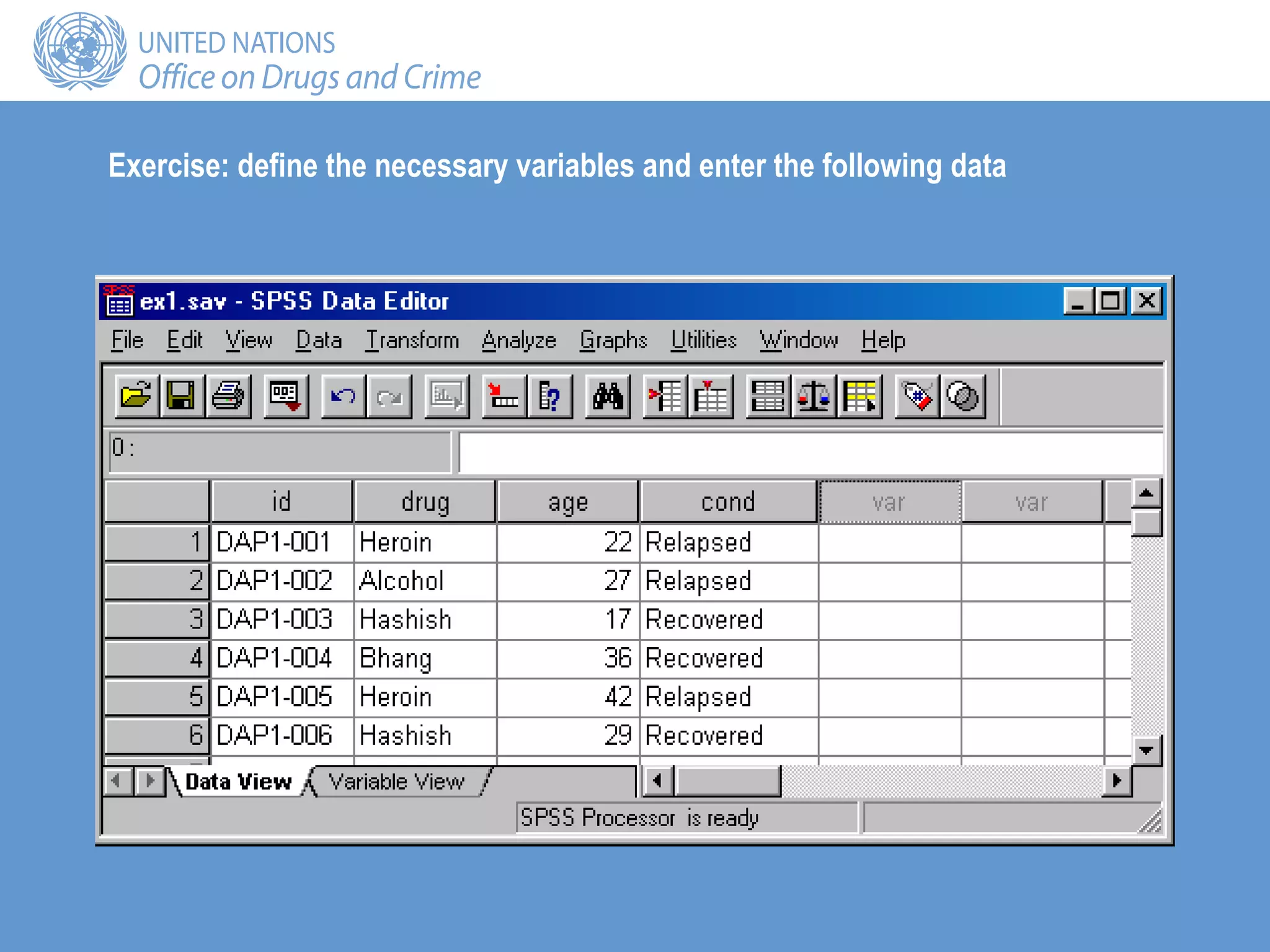Viewport: 1270px width, 952px height.
Task: Select the Data View tab
Action: point(238,782)
